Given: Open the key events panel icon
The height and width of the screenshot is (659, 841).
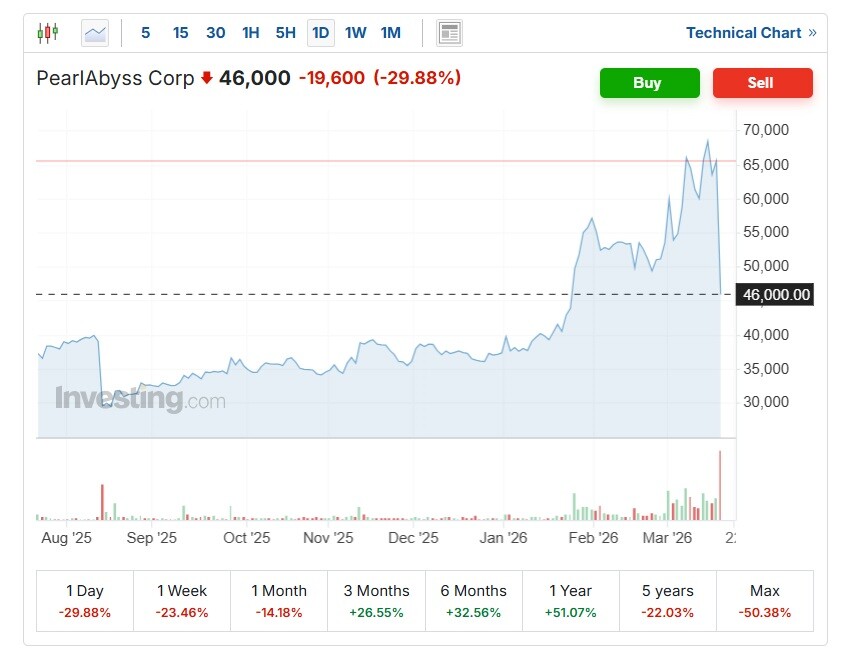Looking at the screenshot, I should [x=448, y=31].
